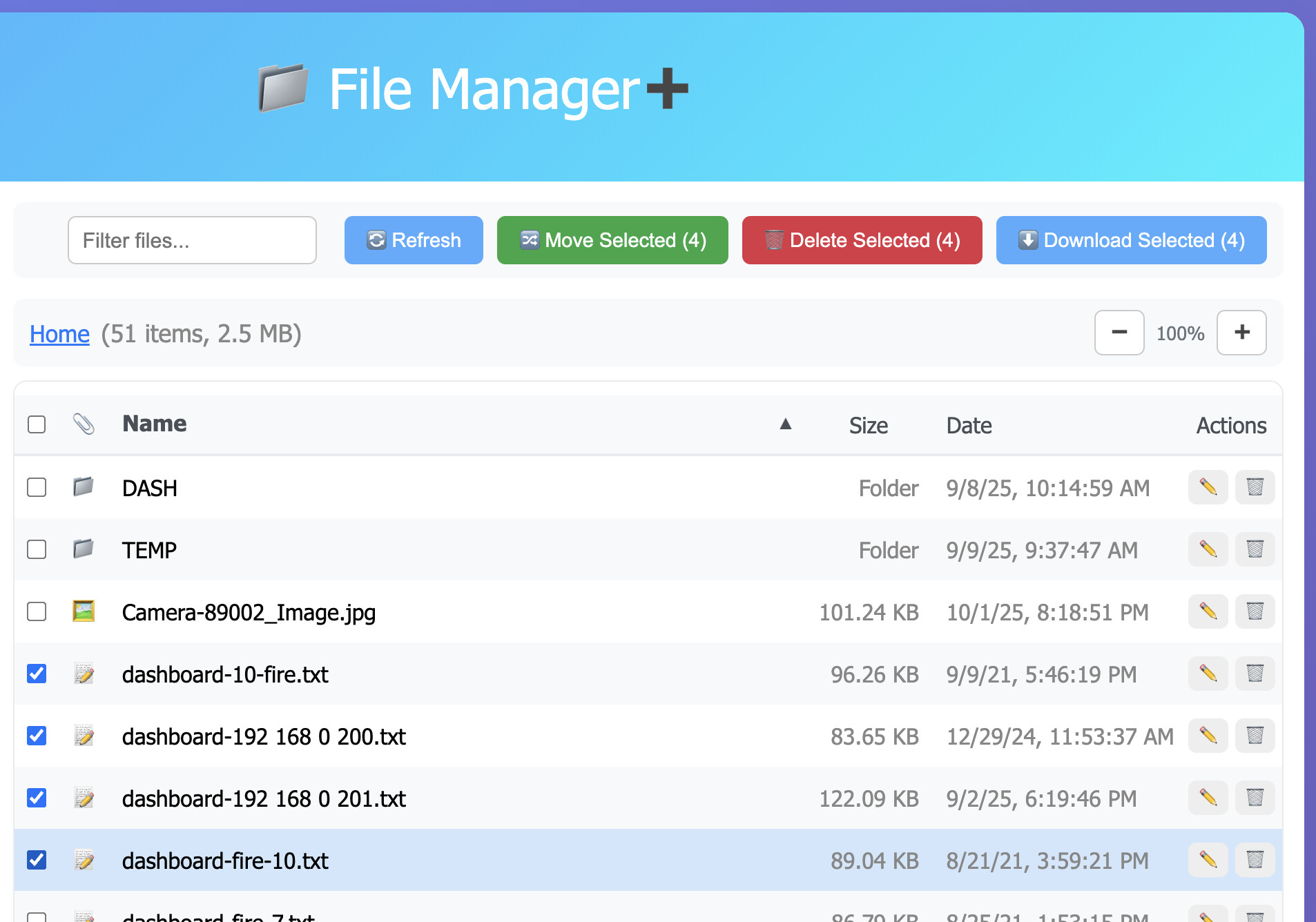
Task: Click the Name column sort arrow
Action: coord(785,424)
